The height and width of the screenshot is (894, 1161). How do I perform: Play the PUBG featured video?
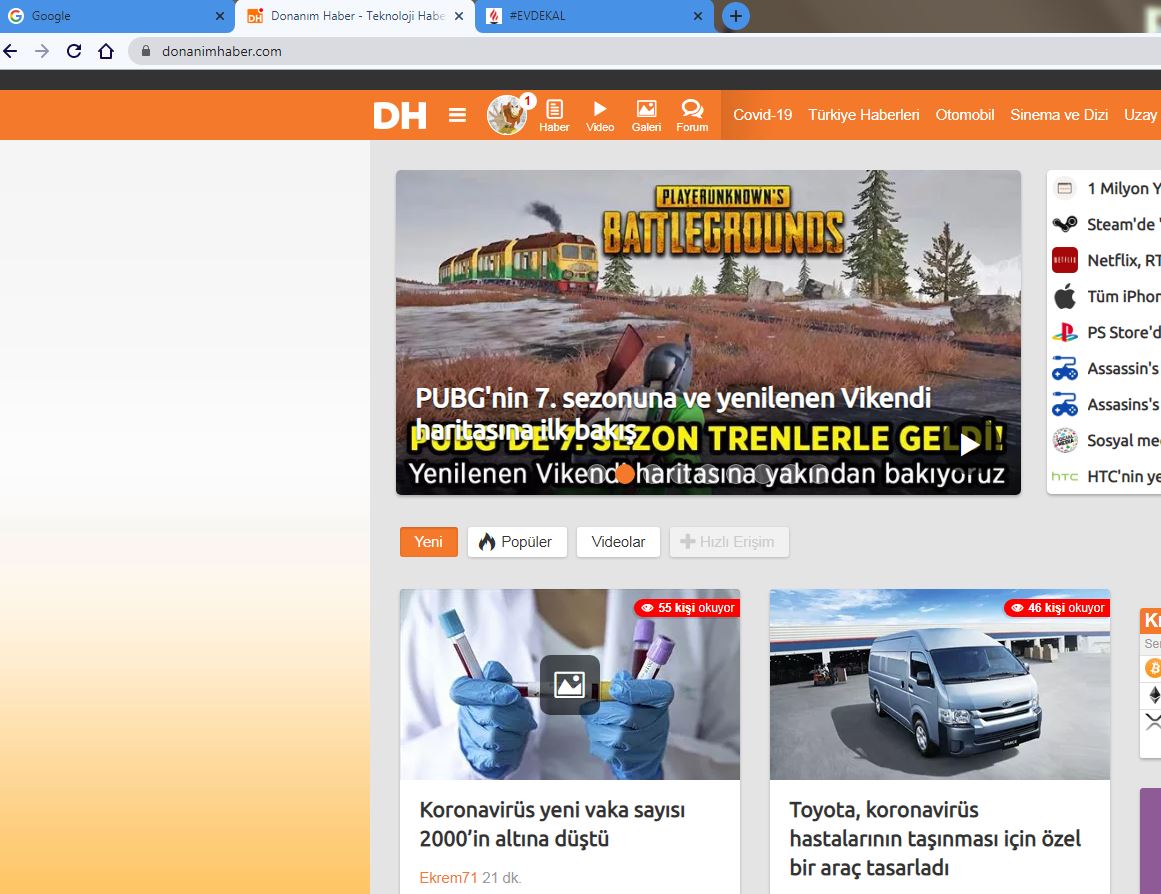(x=969, y=444)
